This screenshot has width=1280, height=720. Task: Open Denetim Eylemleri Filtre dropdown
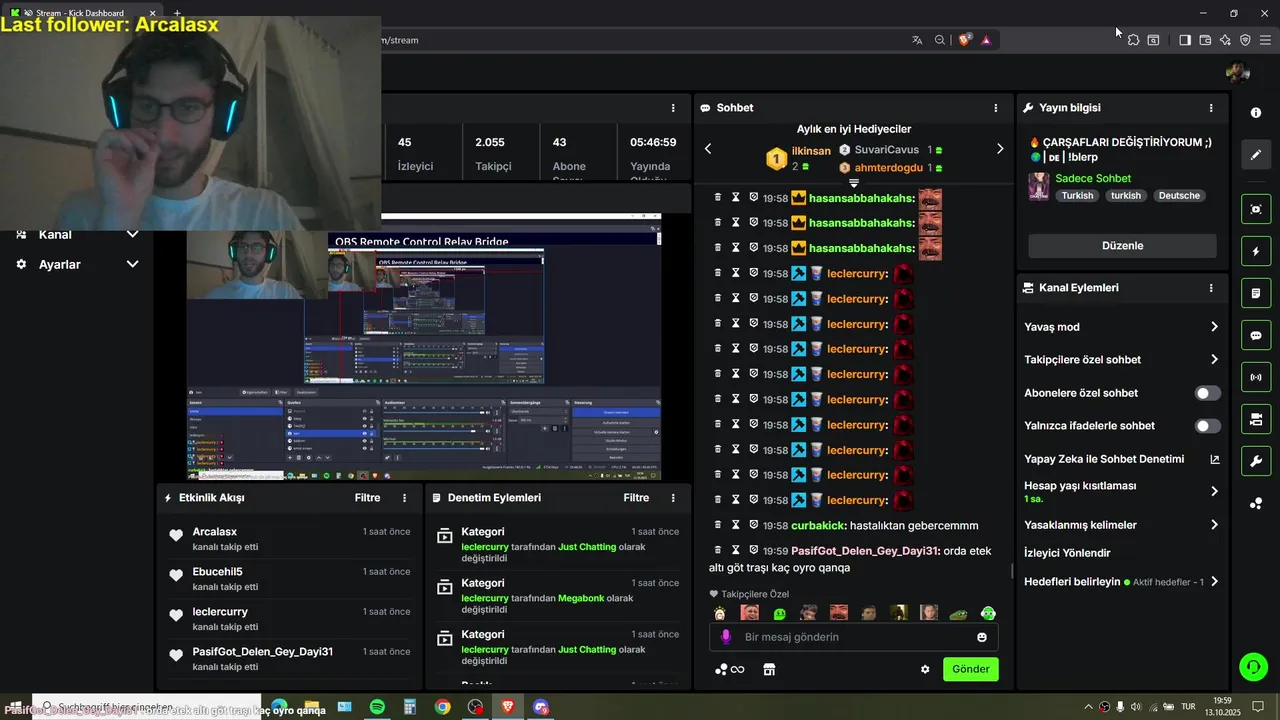click(x=636, y=497)
